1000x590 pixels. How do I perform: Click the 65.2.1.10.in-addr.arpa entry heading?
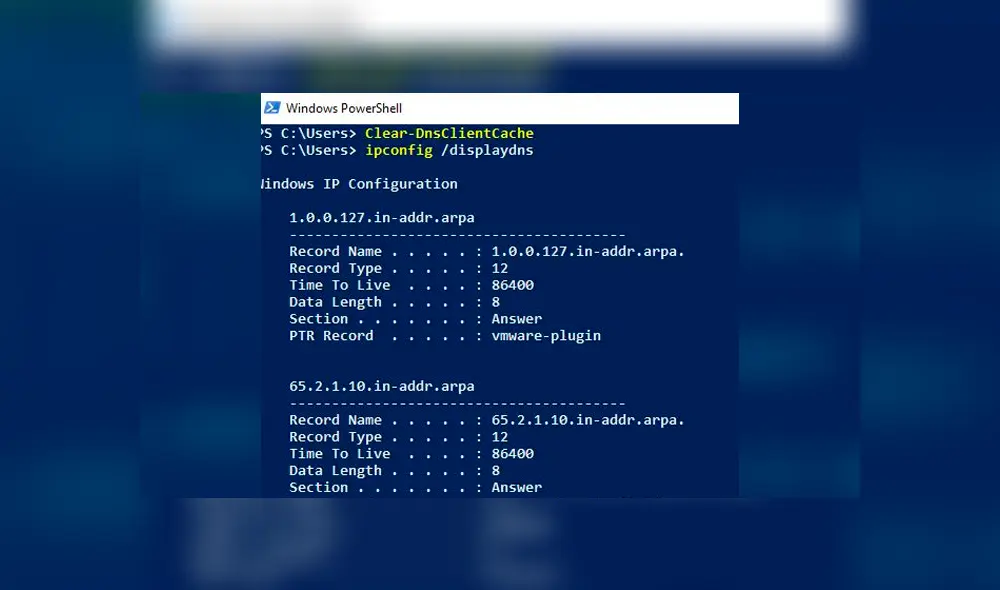tap(381, 386)
